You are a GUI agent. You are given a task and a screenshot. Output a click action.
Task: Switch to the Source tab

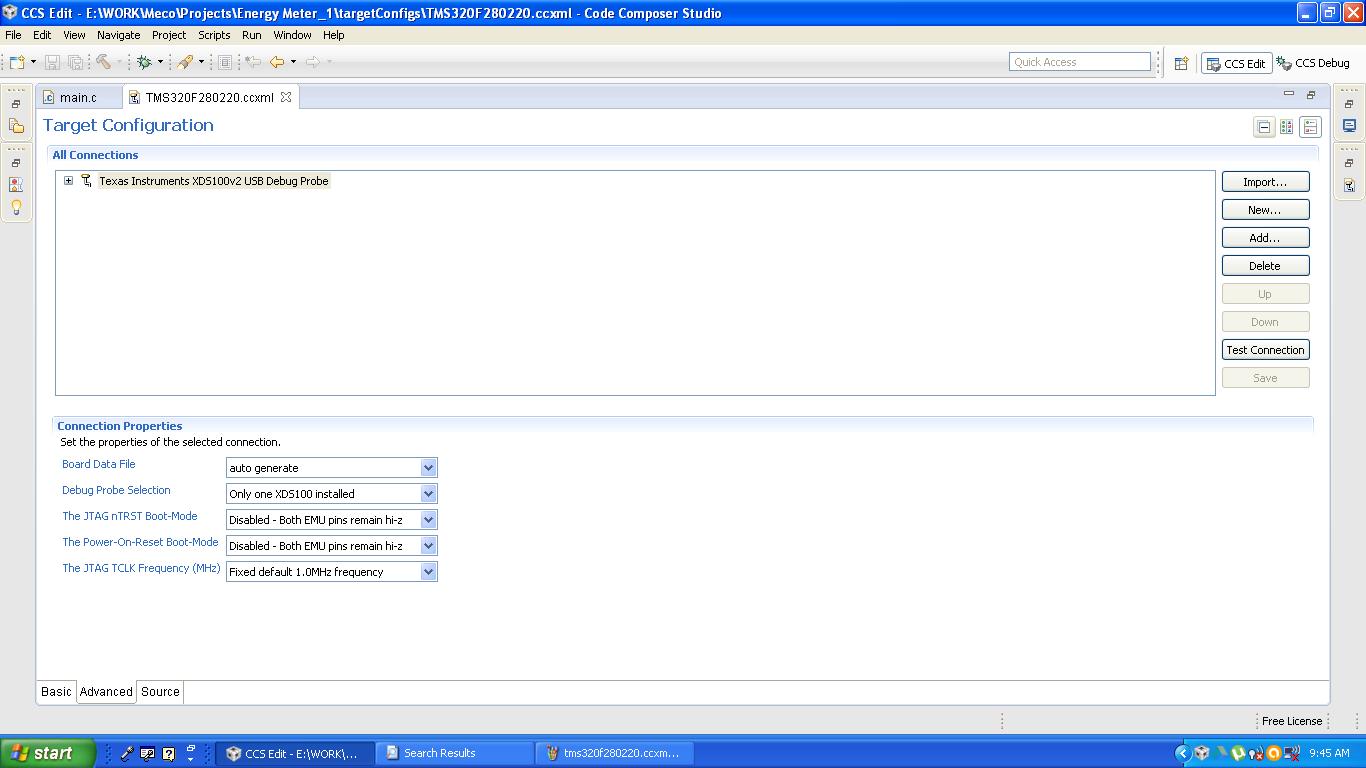pyautogui.click(x=160, y=692)
